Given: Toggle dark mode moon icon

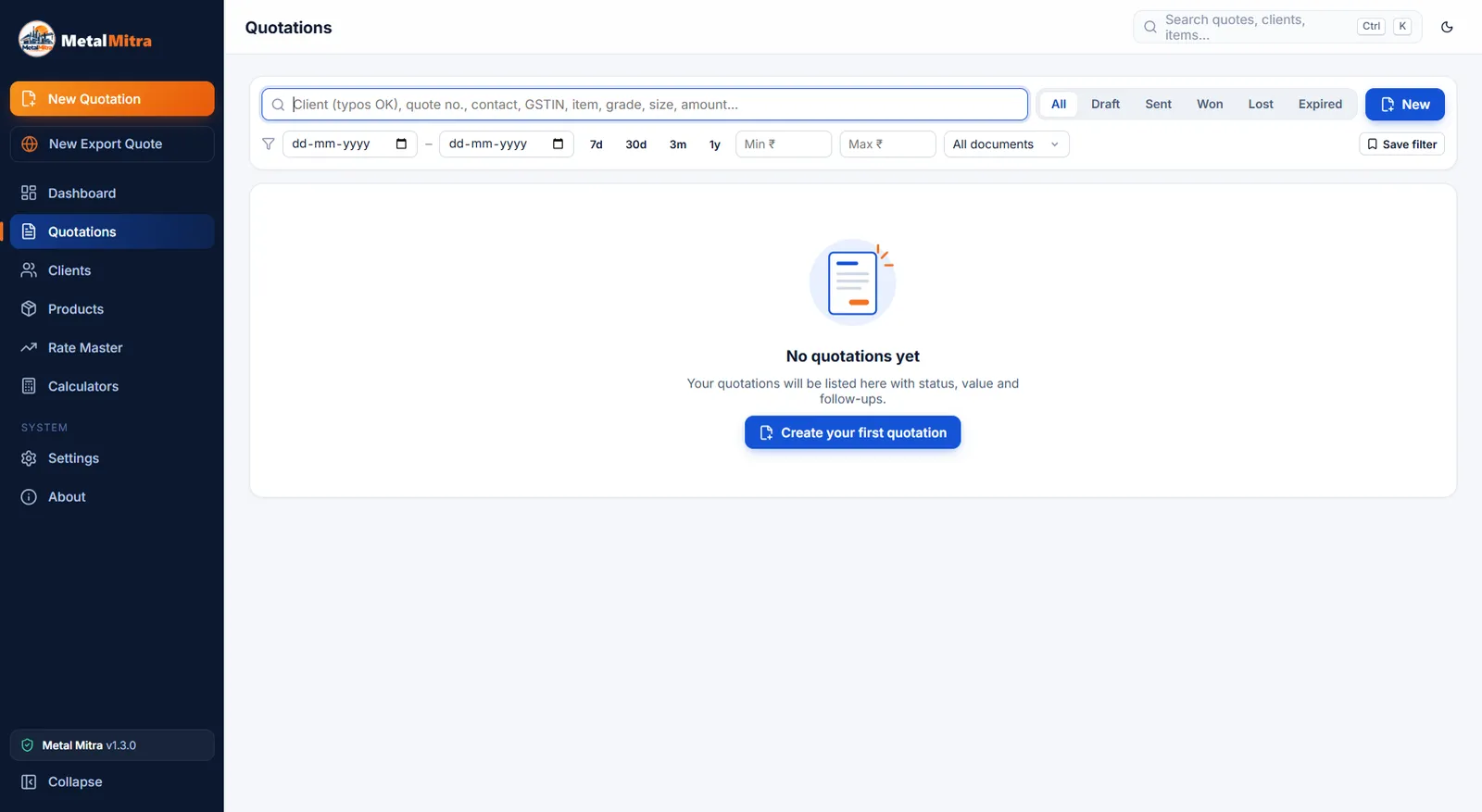Looking at the screenshot, I should (1447, 27).
